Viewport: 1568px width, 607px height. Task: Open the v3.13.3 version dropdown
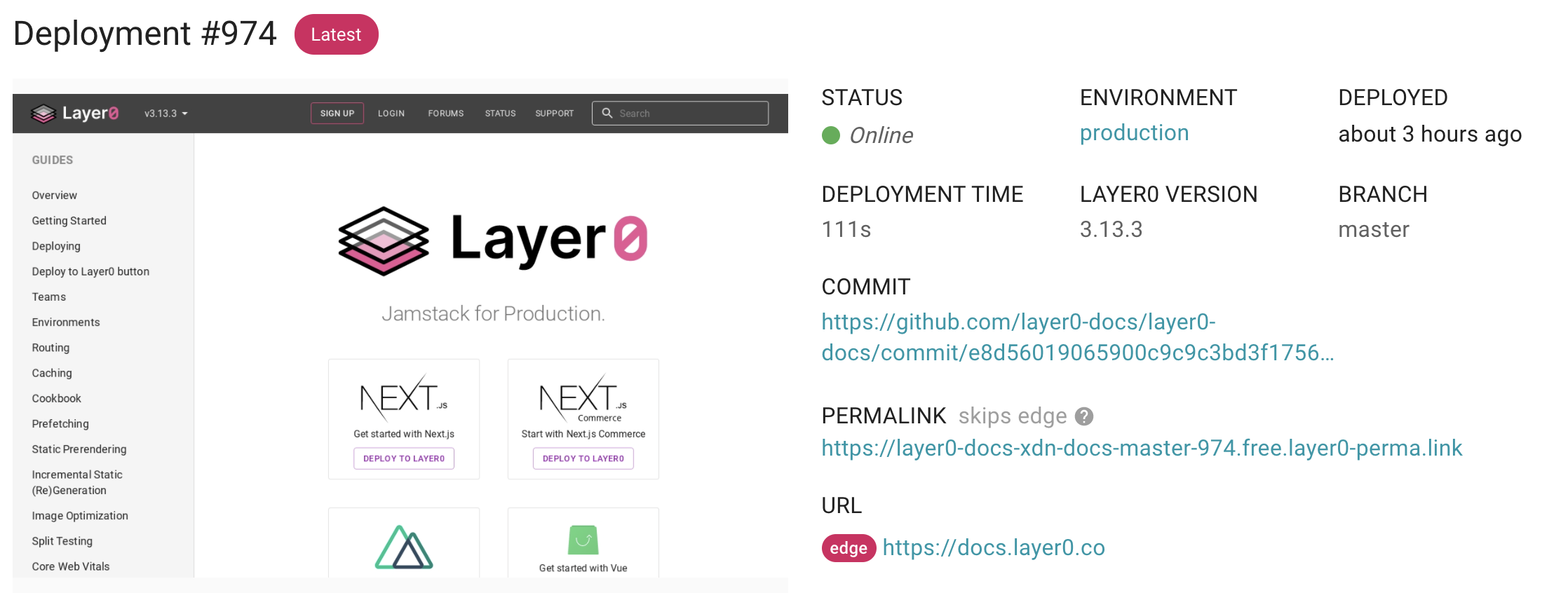click(166, 114)
